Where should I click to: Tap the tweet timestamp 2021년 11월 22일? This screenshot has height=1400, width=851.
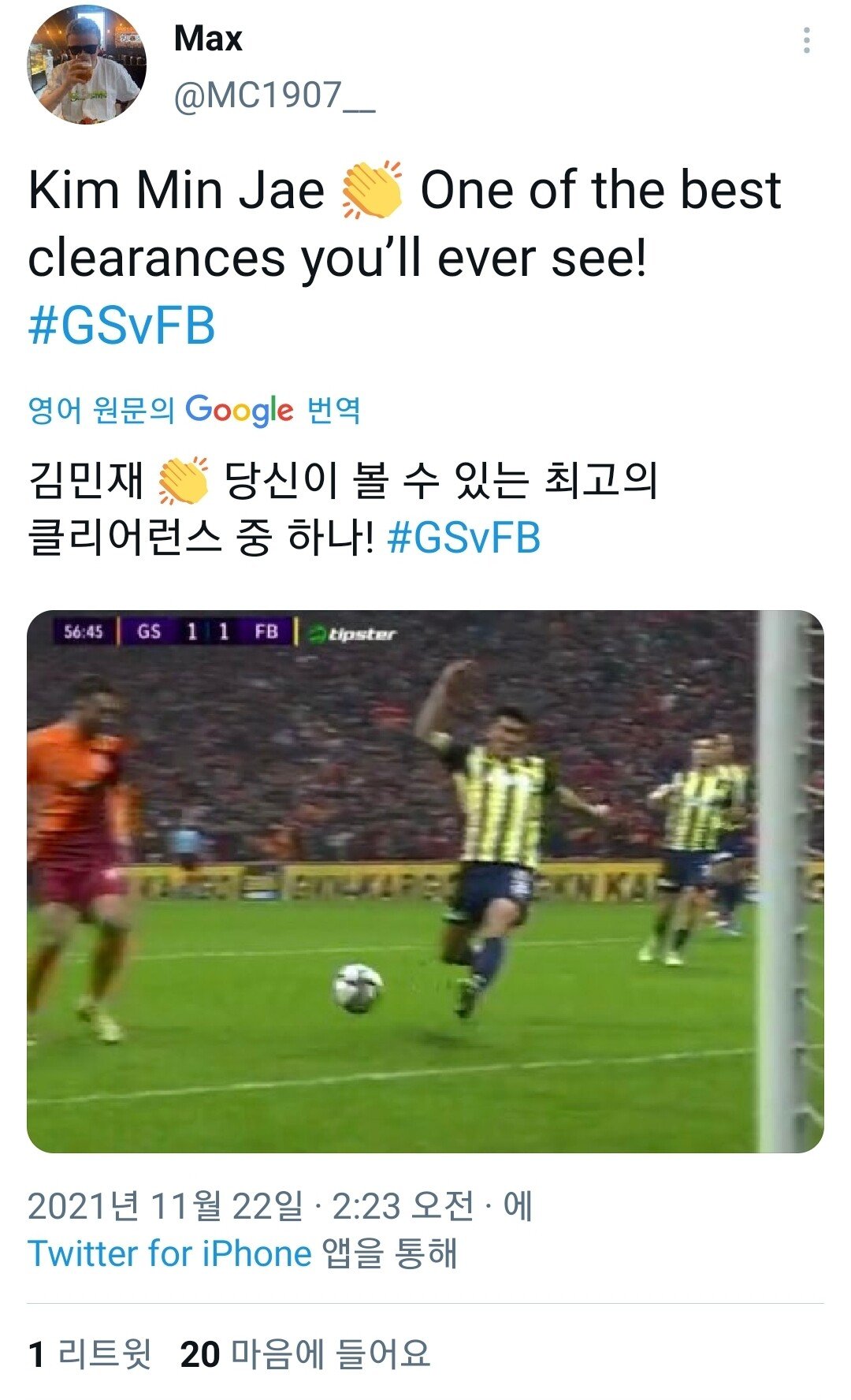click(x=165, y=1206)
